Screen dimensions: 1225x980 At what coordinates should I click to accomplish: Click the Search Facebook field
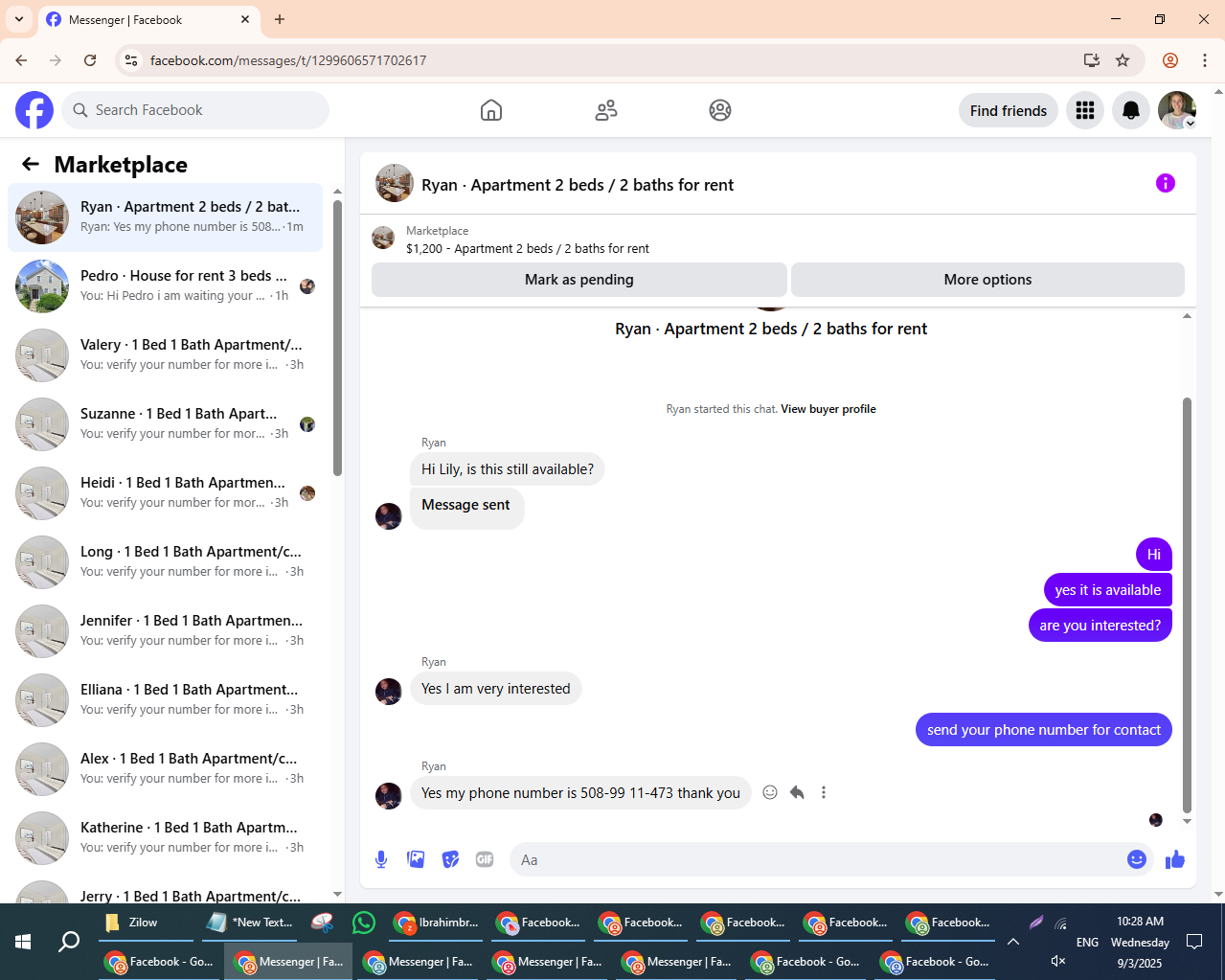click(195, 110)
